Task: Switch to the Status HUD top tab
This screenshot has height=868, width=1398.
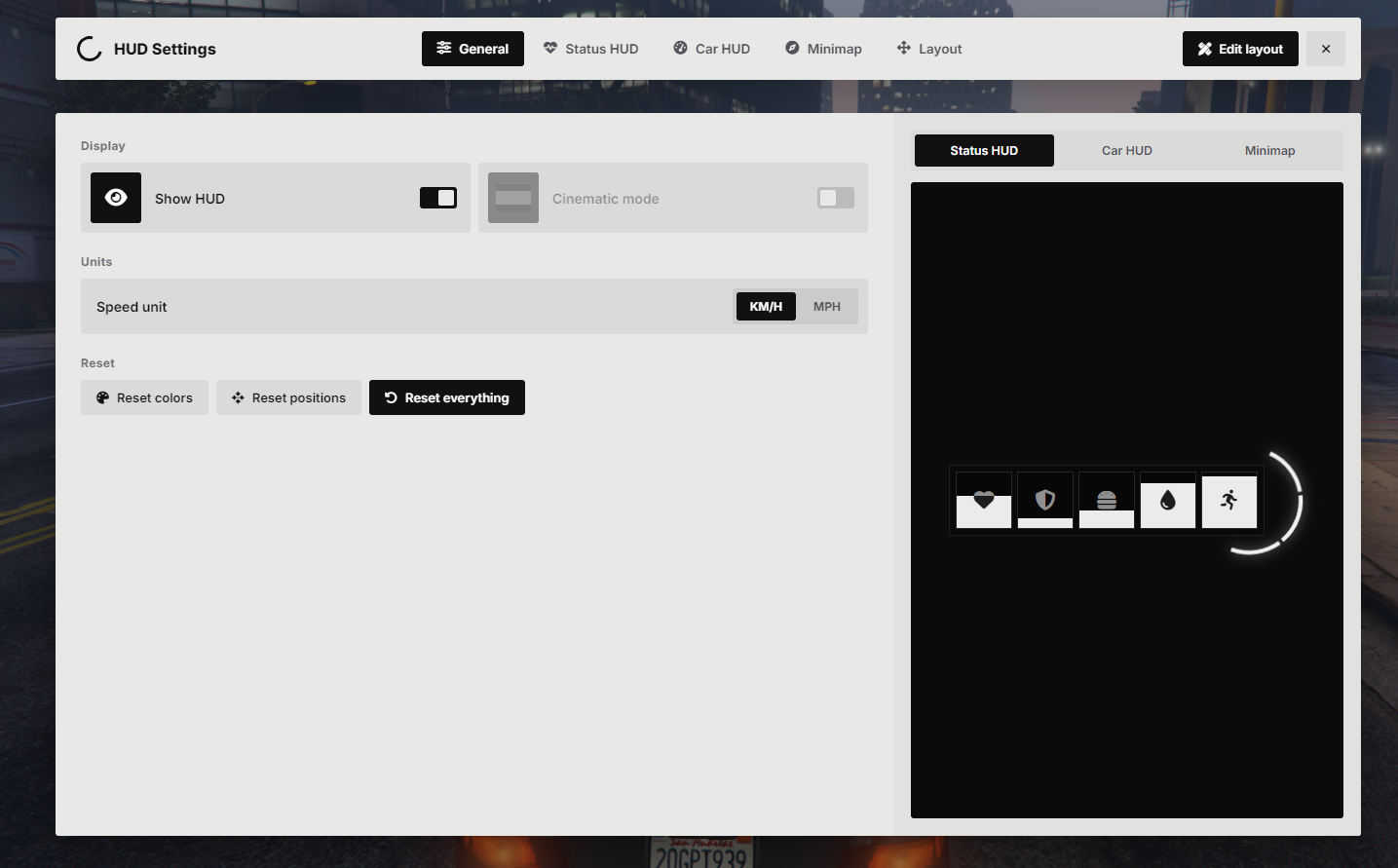Action: (590, 49)
